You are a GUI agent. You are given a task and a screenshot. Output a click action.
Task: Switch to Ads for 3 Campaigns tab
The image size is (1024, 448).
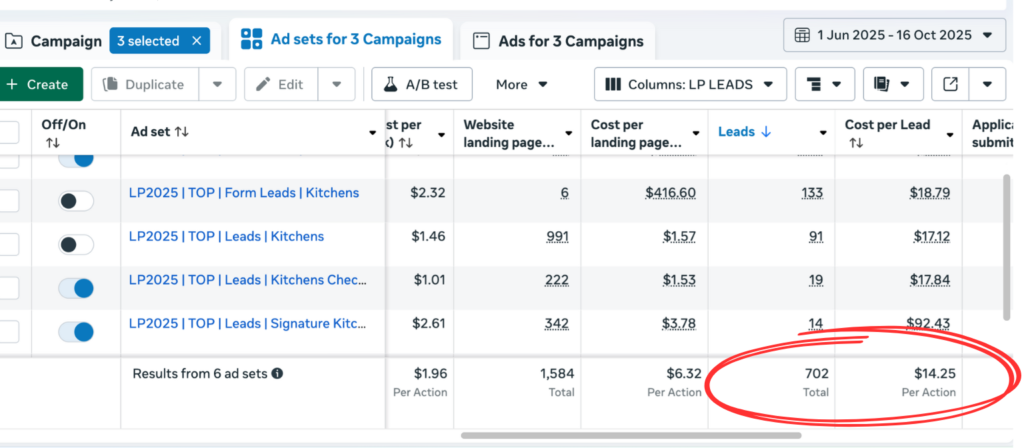pos(558,41)
